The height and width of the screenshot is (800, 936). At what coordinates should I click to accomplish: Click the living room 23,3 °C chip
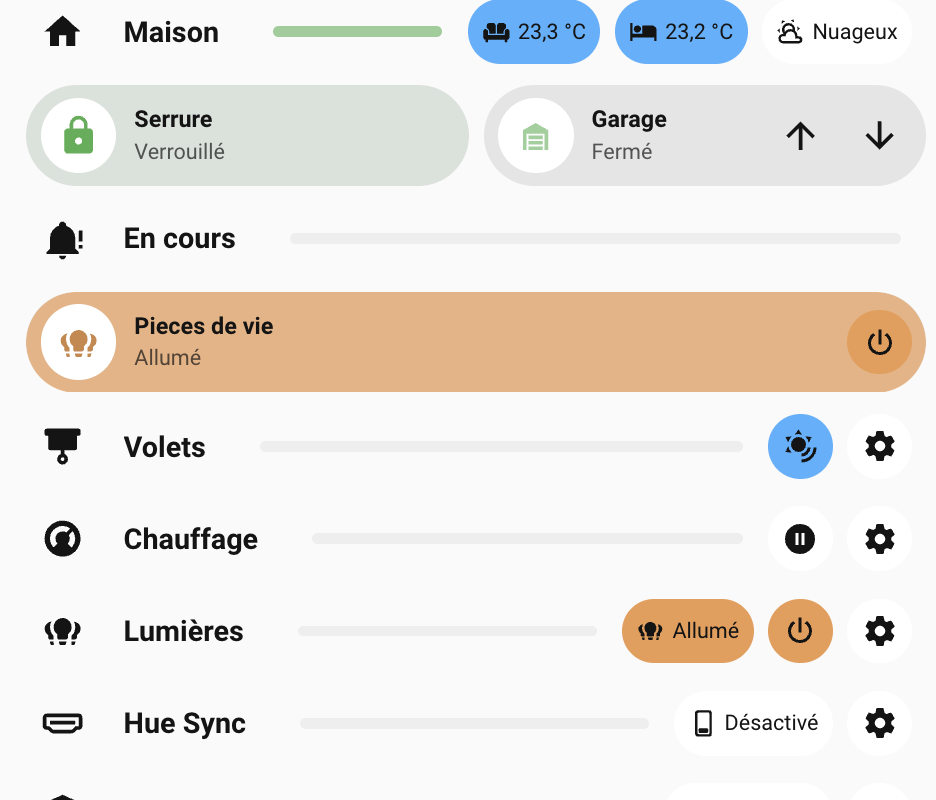coord(534,32)
